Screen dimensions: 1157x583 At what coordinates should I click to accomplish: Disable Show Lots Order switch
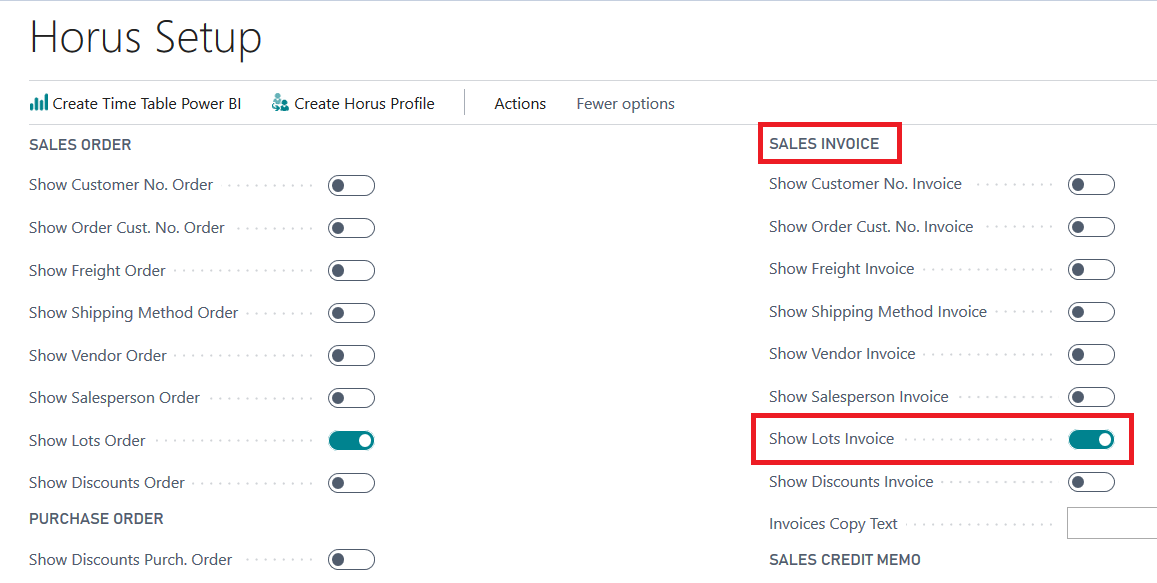pos(351,441)
